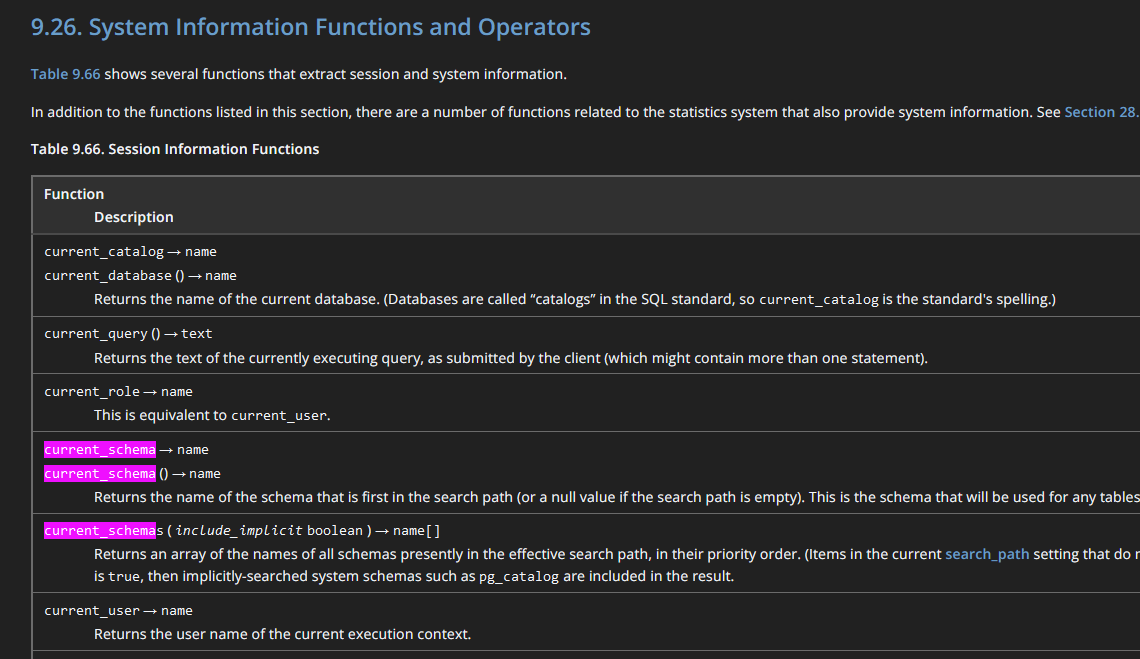Screen dimensions: 1140x659
Task: Open the search_path setting link
Action: click(x=987, y=553)
